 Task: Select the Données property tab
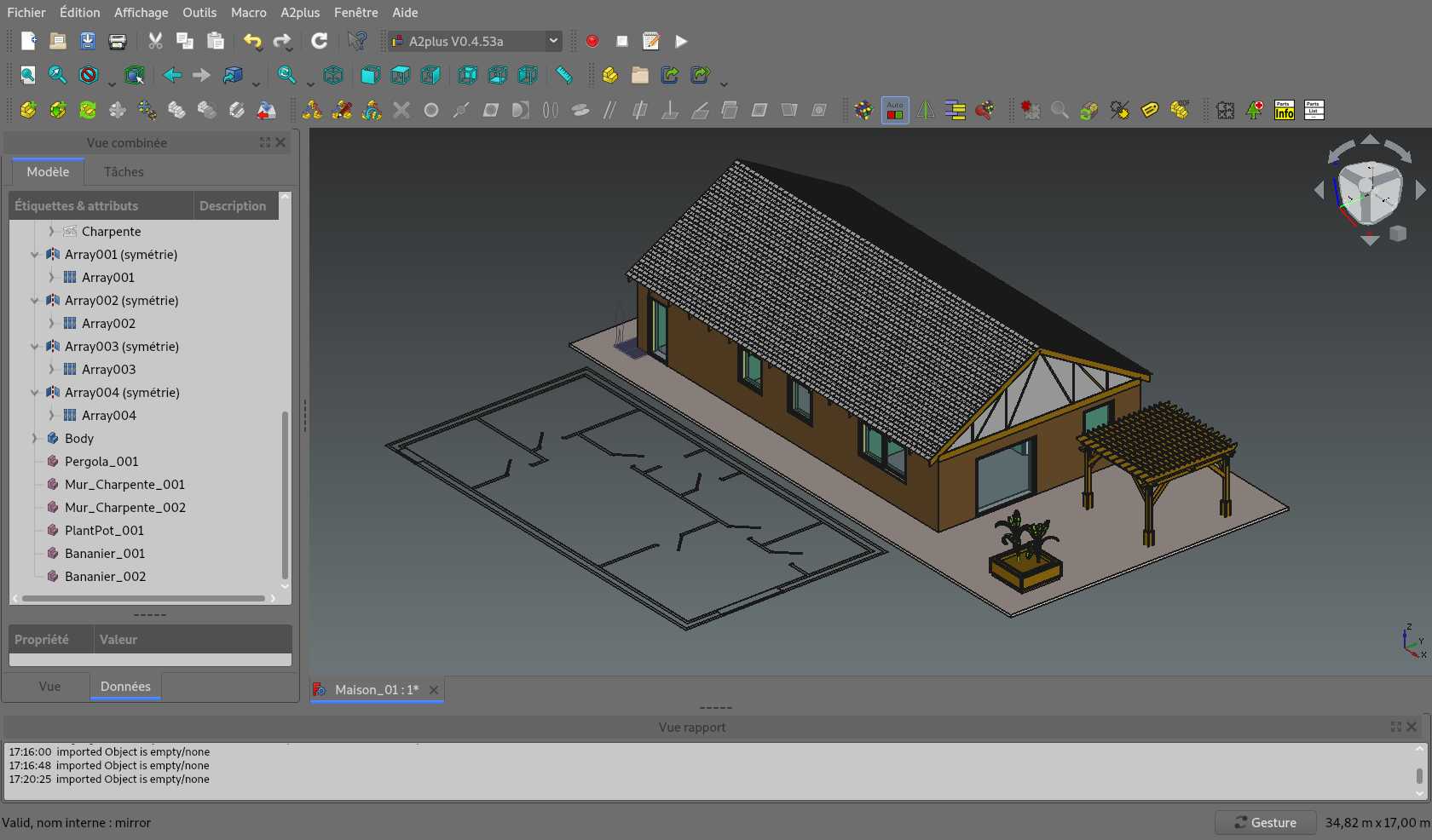click(125, 686)
